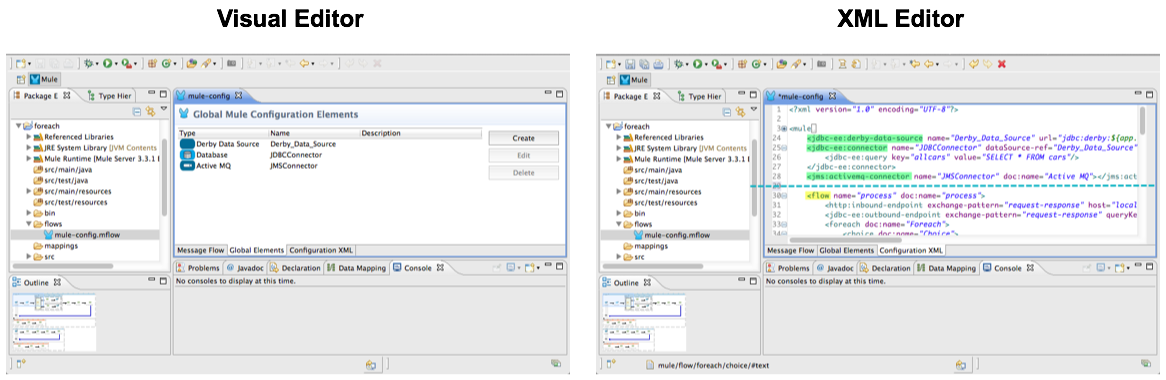This screenshot has height=380, width=1166.
Task: Expand Referenced Libraries in Visual Editor tree
Action: [x=29, y=137]
